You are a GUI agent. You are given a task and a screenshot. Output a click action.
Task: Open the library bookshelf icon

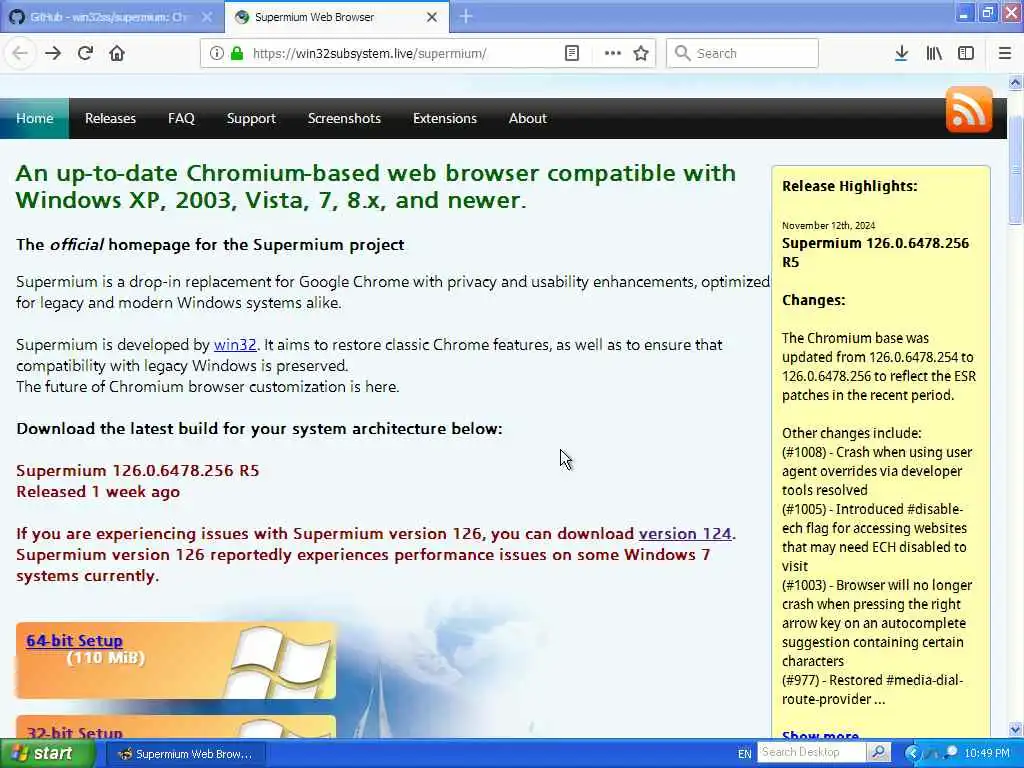tap(934, 54)
